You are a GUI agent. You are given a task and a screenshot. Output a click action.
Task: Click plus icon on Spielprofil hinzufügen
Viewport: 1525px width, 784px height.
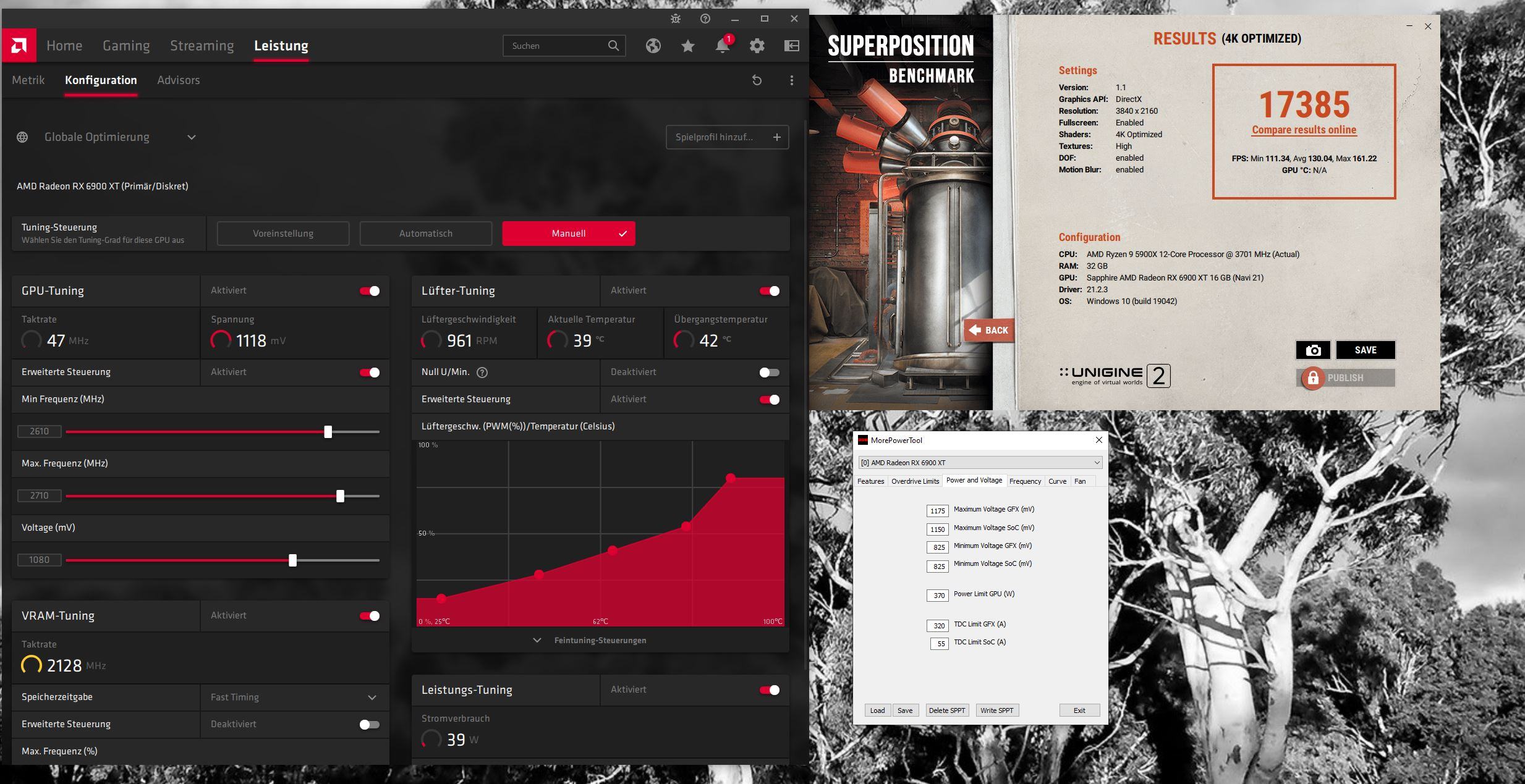pyautogui.click(x=777, y=137)
